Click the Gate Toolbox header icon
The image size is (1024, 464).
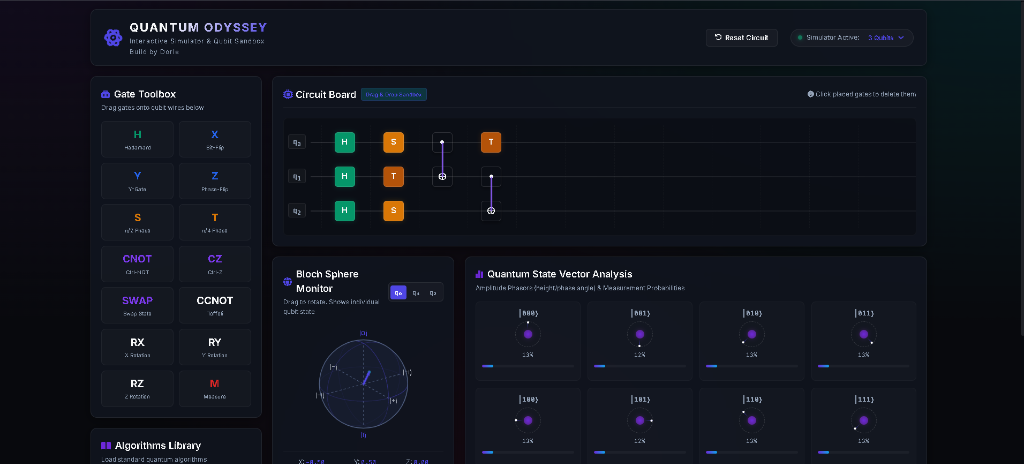point(105,94)
